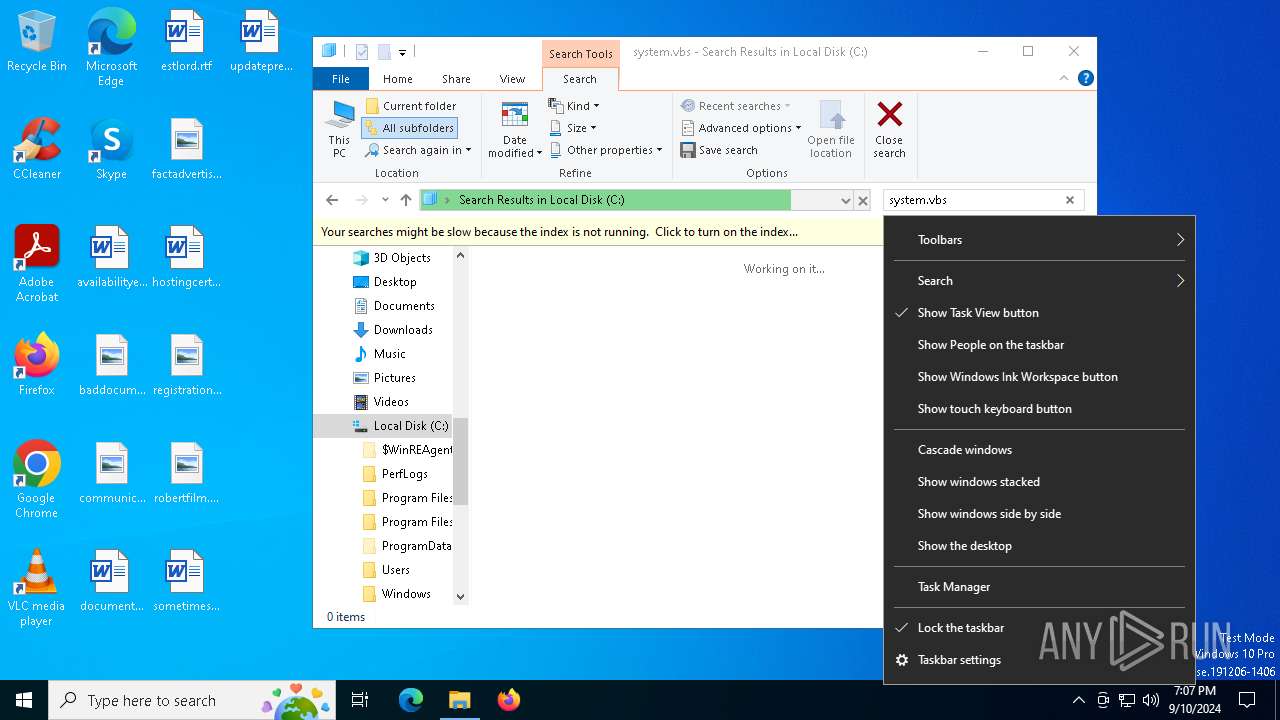Toggle Show Task View button option
This screenshot has width=1280, height=720.
click(1039, 313)
